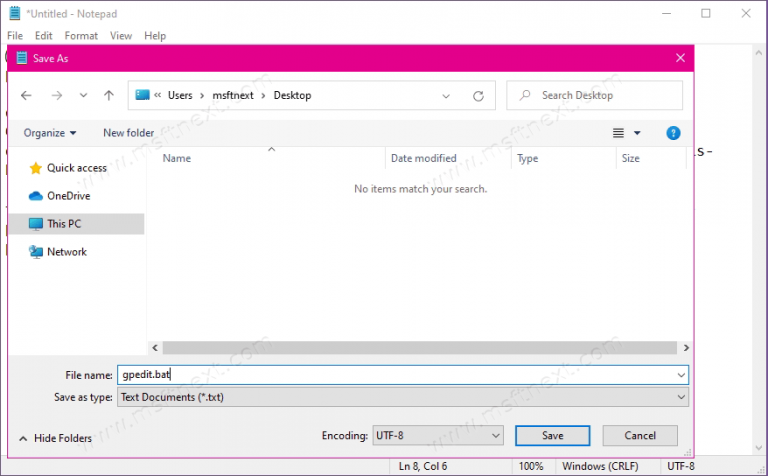This screenshot has height=476, width=768.
Task: Click the chevron between Users and msftnext
Action: [202, 96]
